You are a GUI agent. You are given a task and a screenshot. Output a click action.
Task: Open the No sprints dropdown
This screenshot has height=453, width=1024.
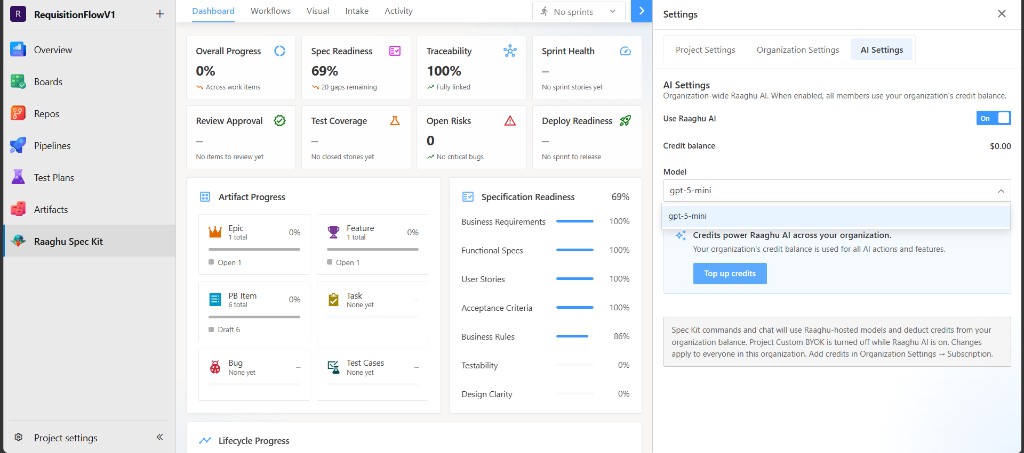click(579, 11)
